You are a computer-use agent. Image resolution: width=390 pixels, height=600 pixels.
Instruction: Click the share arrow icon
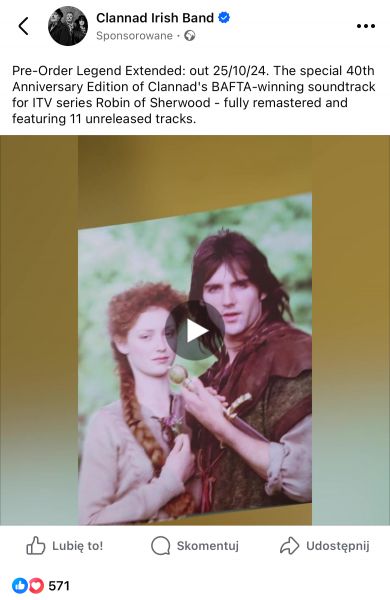coord(289,546)
